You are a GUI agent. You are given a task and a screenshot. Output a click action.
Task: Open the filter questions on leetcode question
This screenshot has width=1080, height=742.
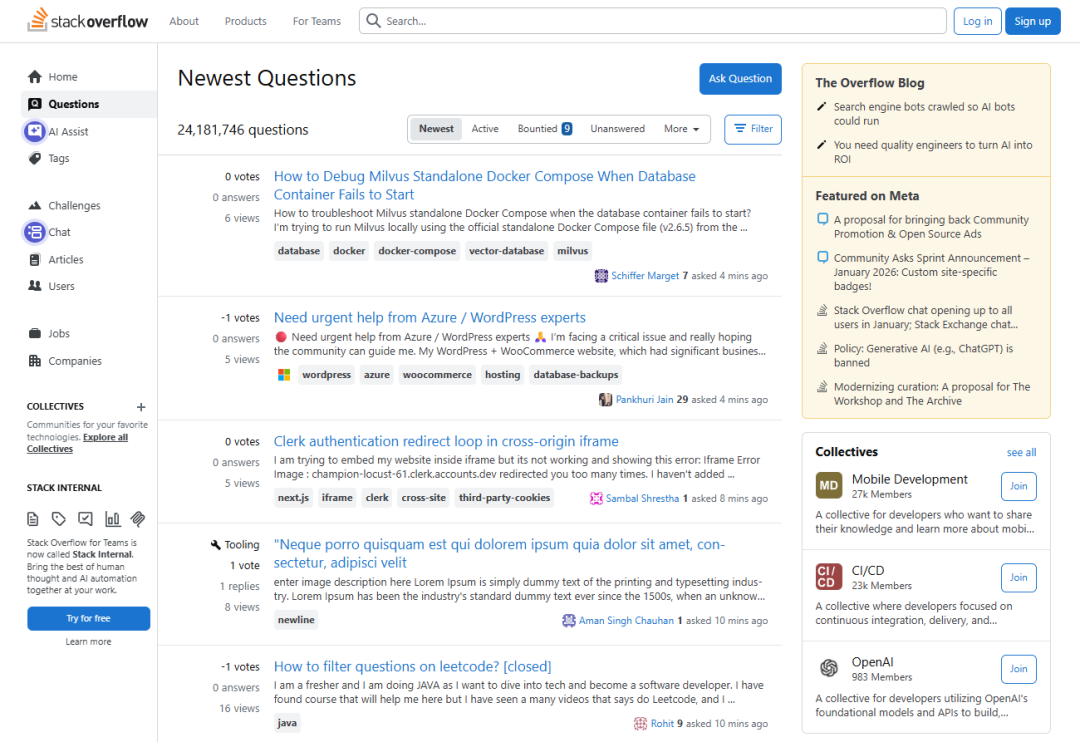point(413,667)
